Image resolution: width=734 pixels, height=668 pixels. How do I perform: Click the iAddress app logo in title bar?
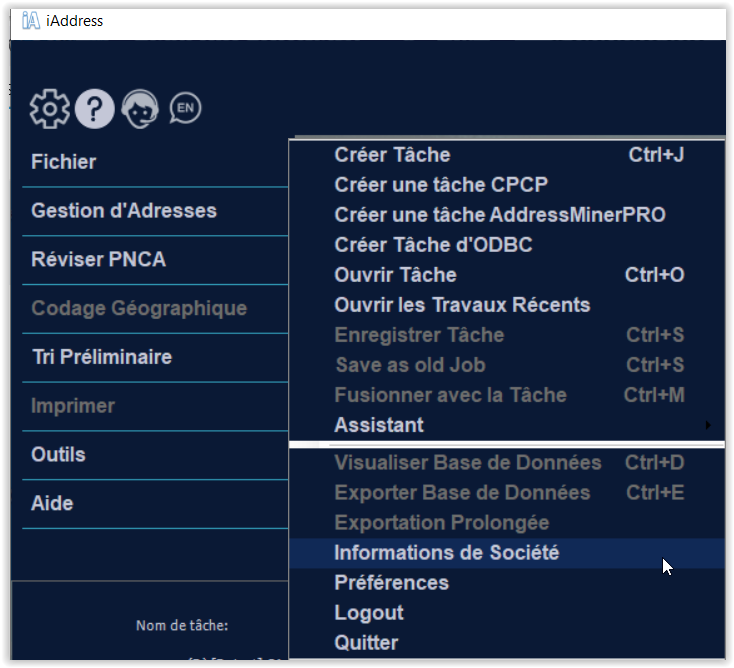[30, 20]
